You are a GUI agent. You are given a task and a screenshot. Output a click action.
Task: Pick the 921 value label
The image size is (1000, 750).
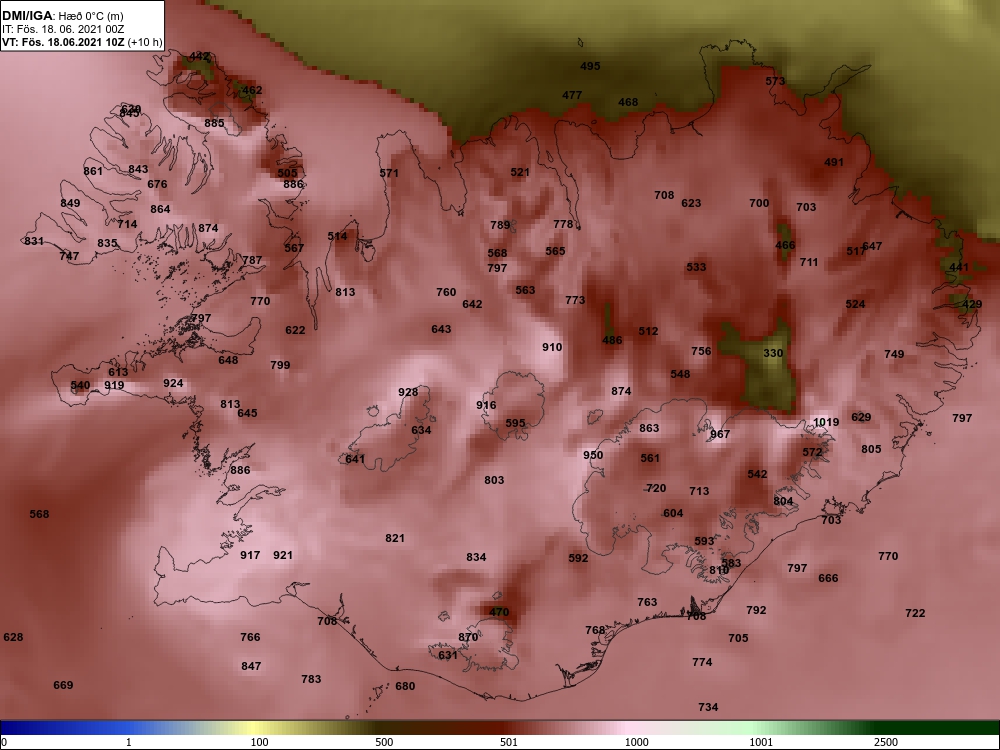click(x=283, y=555)
